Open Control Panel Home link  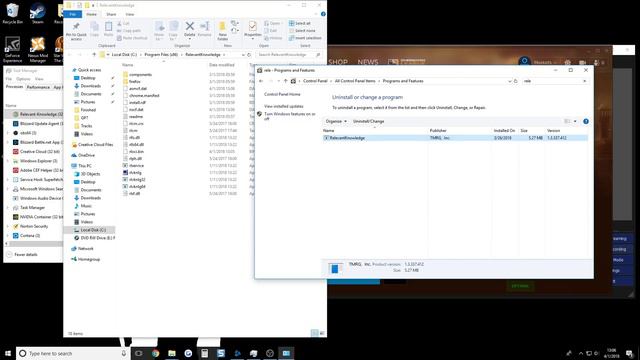282,94
